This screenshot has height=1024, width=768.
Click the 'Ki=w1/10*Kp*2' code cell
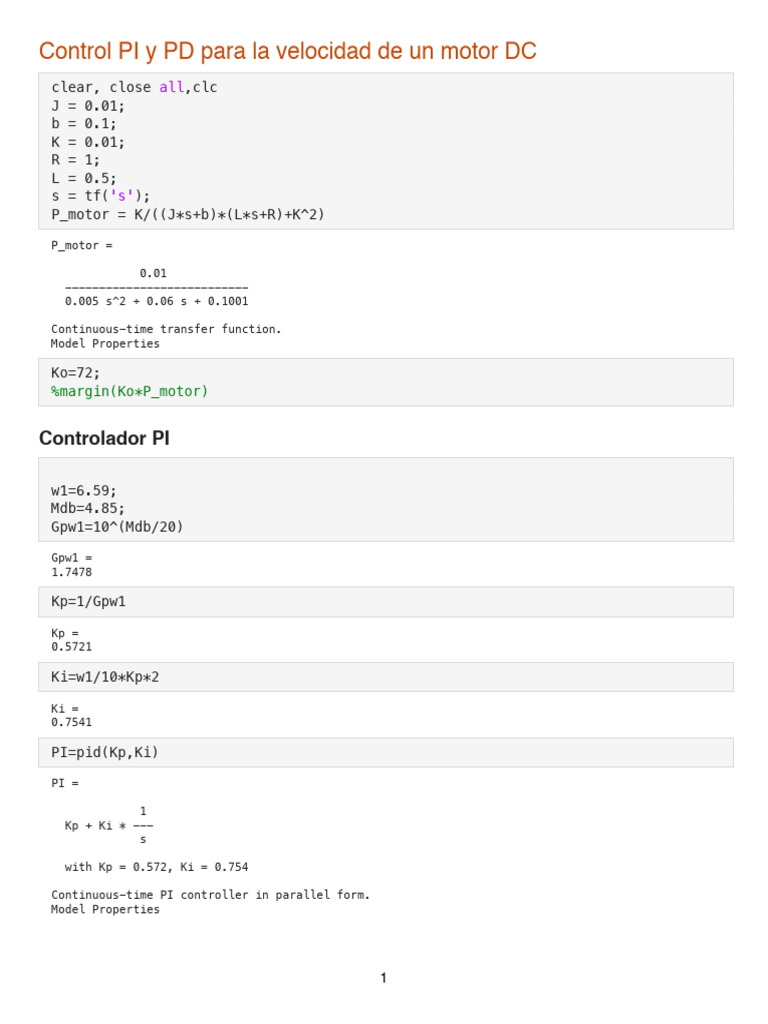click(x=386, y=677)
